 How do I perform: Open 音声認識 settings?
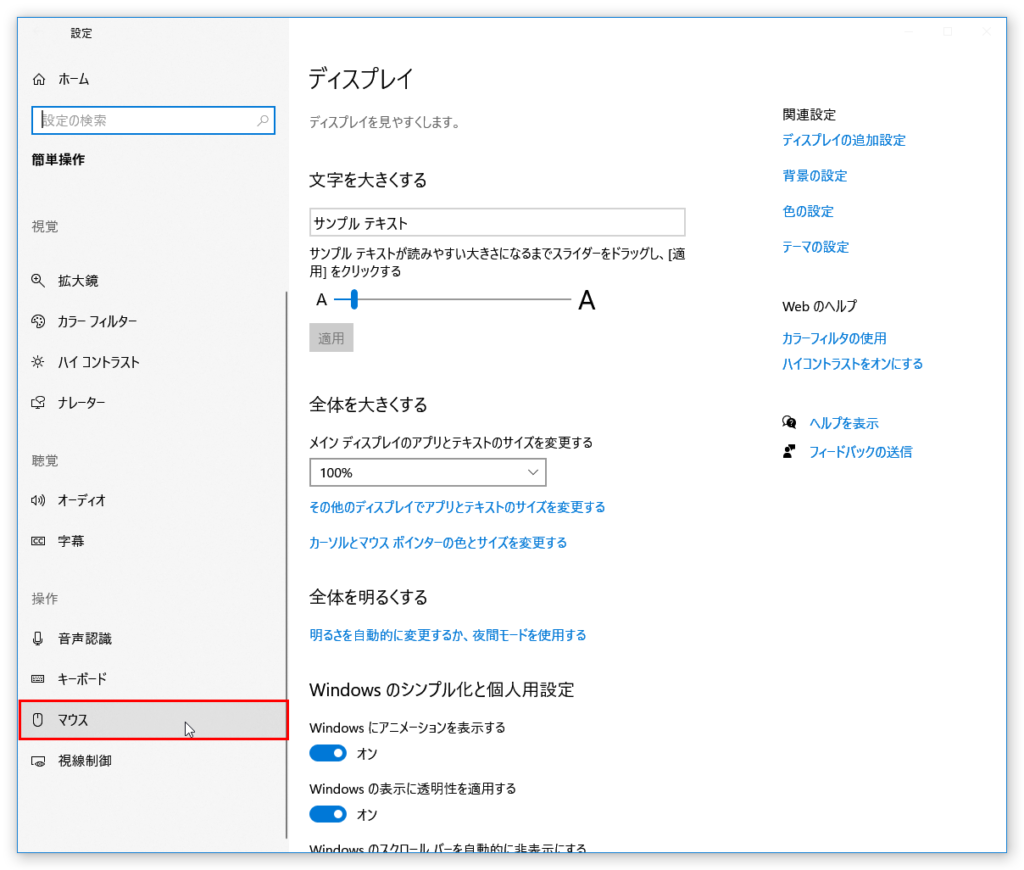pos(152,638)
